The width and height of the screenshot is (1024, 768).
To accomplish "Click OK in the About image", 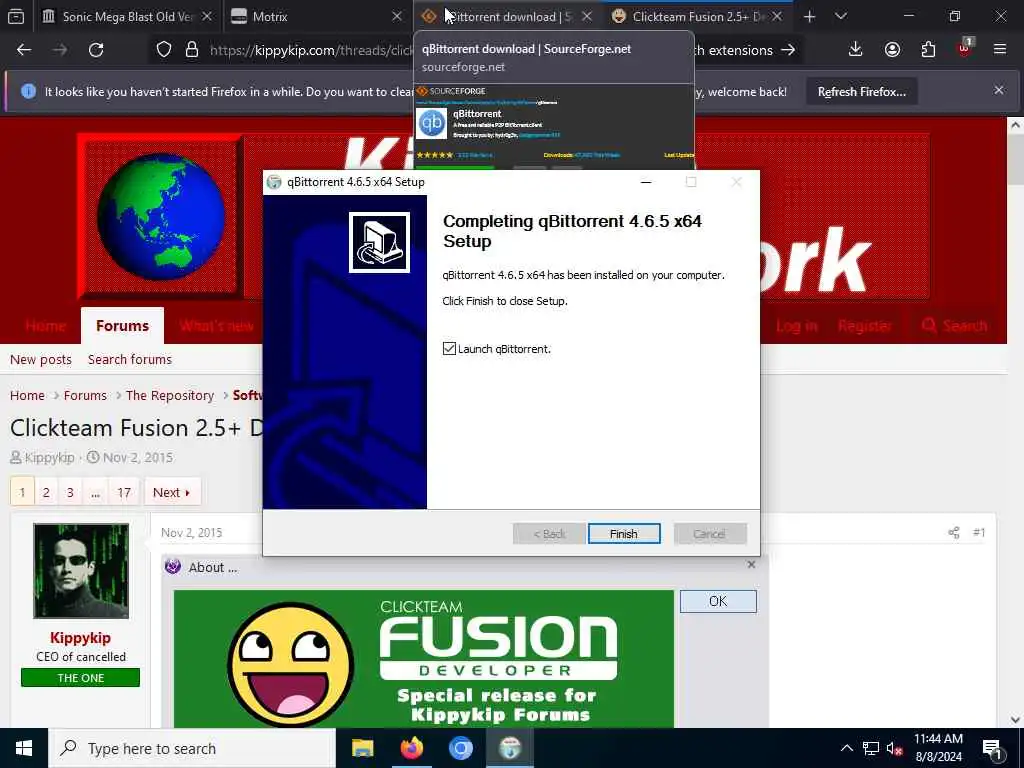I will tap(718, 601).
